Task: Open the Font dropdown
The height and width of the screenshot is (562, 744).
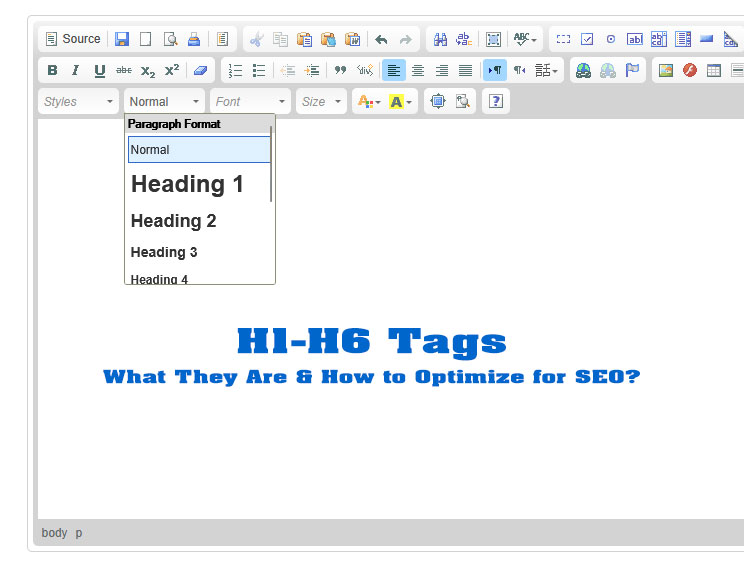Action: pos(251,101)
